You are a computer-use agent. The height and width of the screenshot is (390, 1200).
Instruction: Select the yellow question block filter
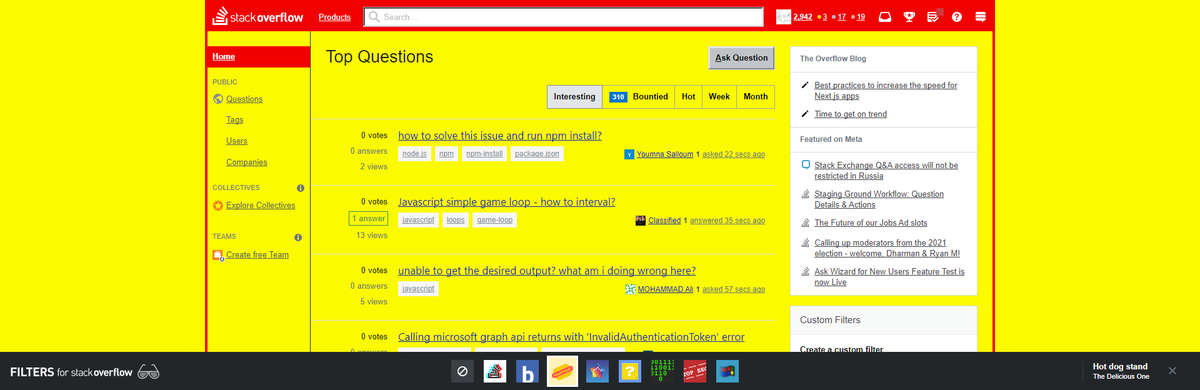coord(629,371)
